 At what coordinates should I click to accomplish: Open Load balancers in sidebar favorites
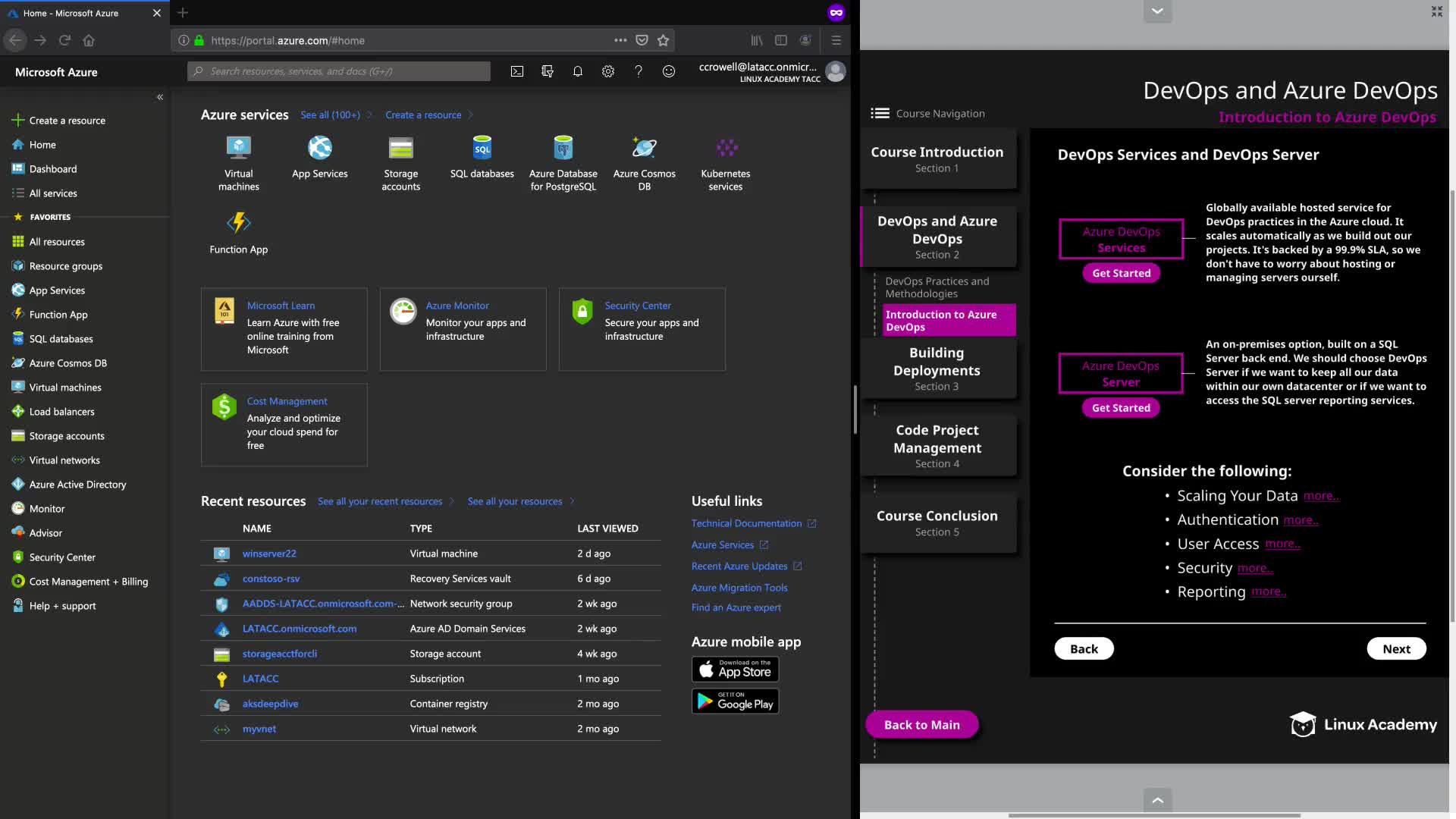tap(61, 412)
